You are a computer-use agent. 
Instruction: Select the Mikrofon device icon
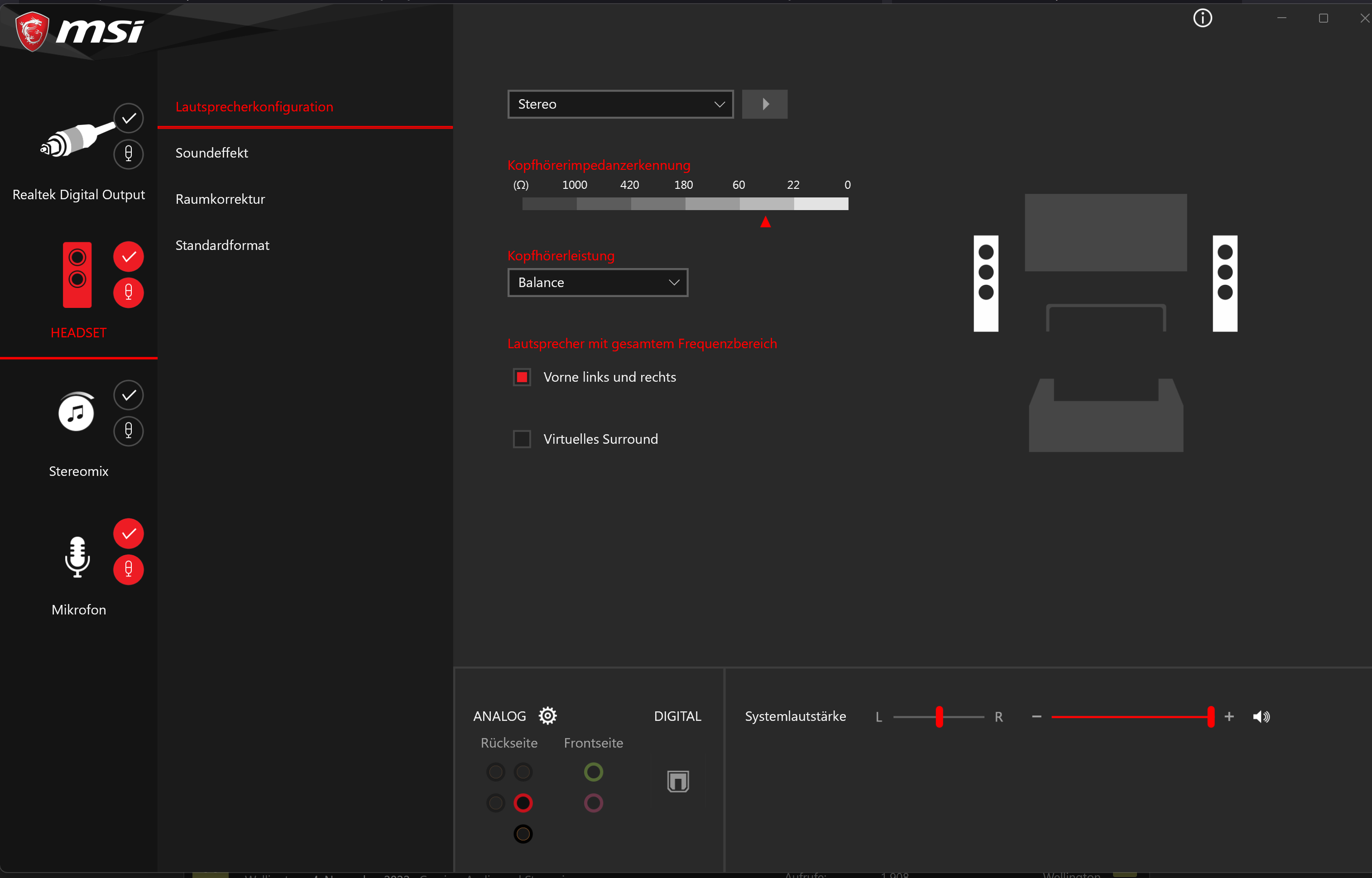coord(77,557)
